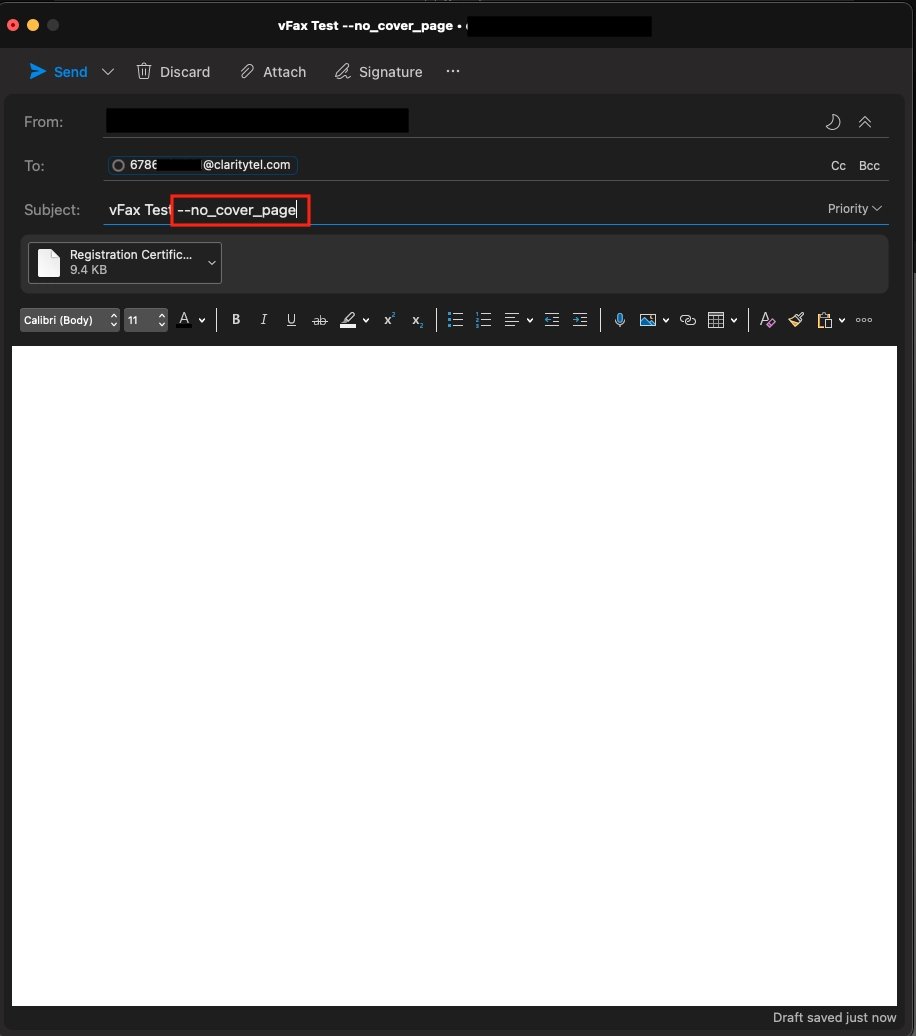Viewport: 916px width, 1036px height.
Task: Click the Paste clipboard icon
Action: (x=824, y=320)
